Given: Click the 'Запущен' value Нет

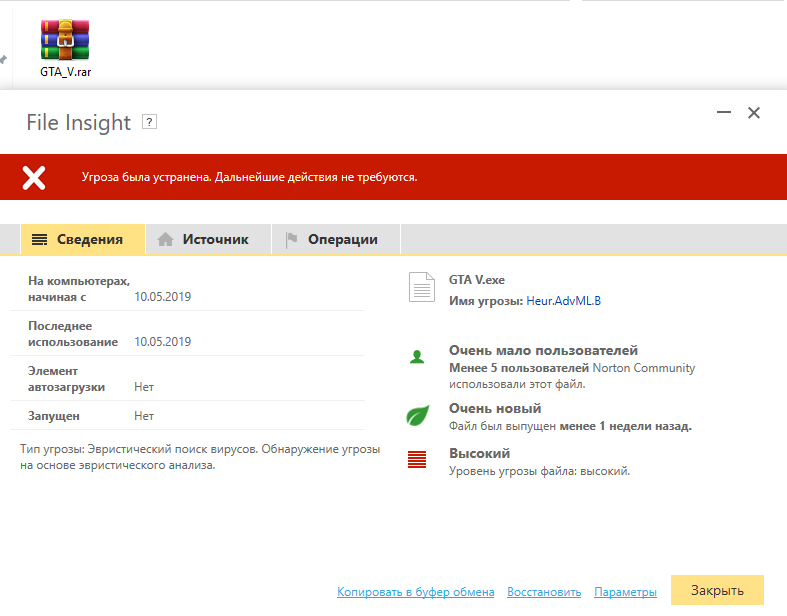Looking at the screenshot, I should click(x=144, y=416).
